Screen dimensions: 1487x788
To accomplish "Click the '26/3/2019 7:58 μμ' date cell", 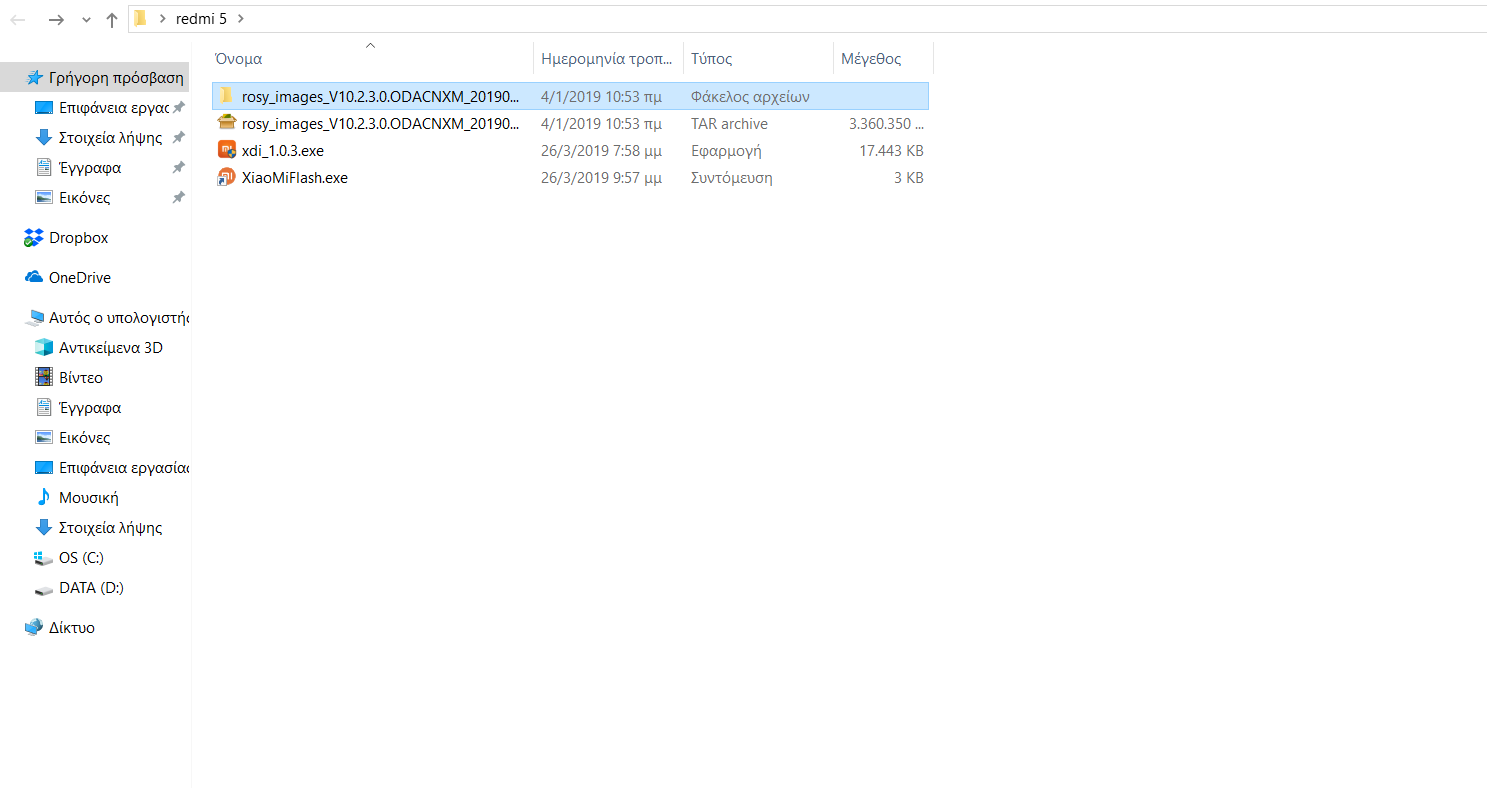I will point(601,151).
